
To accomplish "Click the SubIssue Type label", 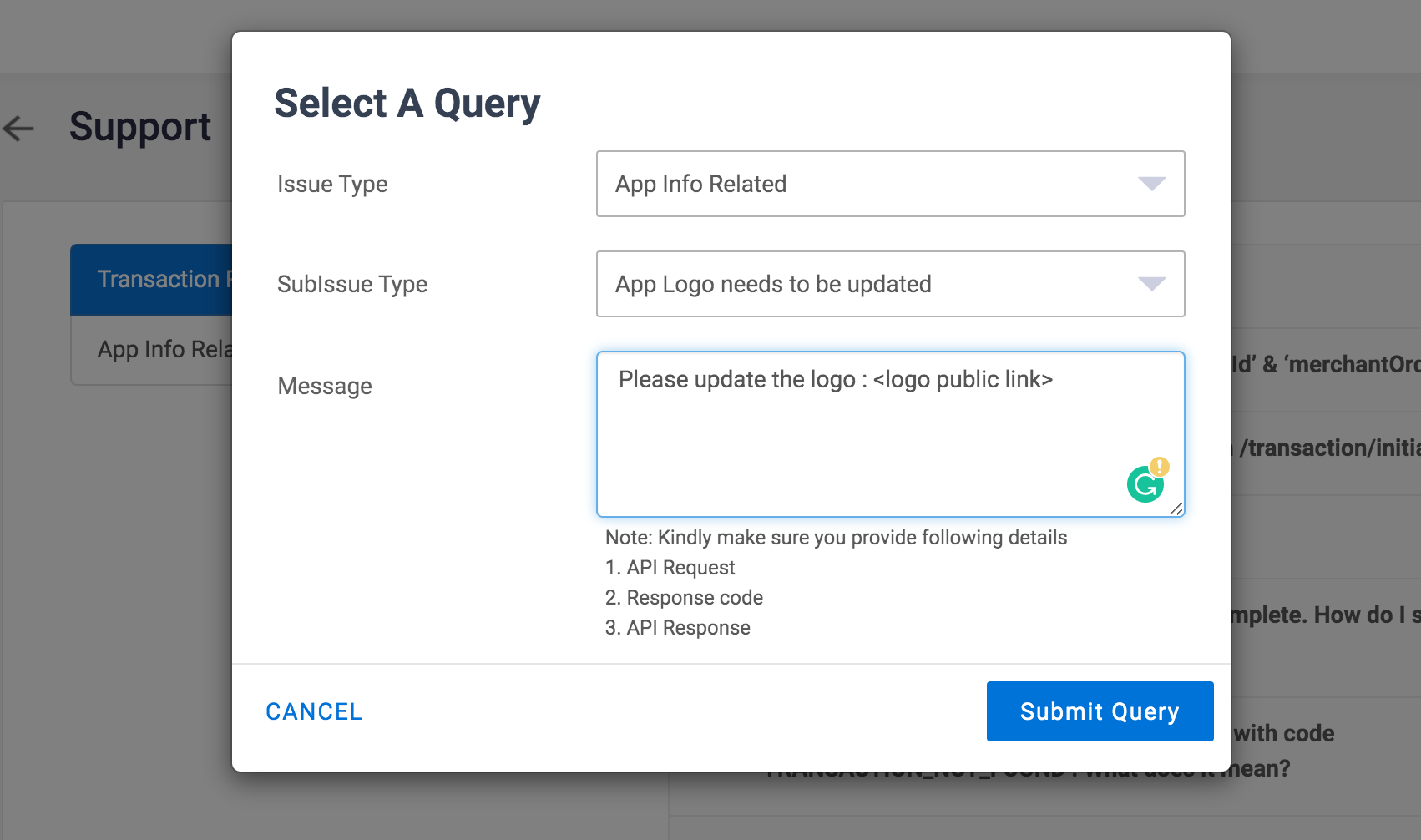I will coord(352,284).
